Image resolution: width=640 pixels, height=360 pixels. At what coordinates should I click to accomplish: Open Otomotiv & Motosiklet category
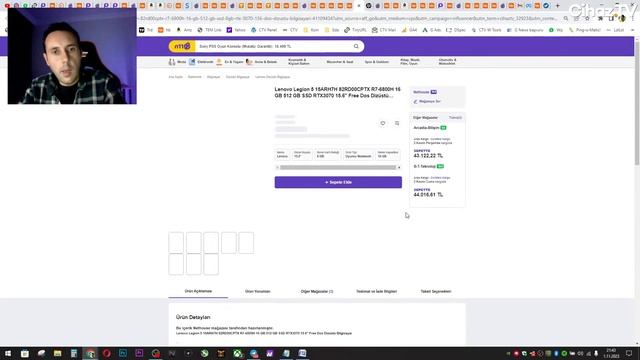tap(447, 62)
